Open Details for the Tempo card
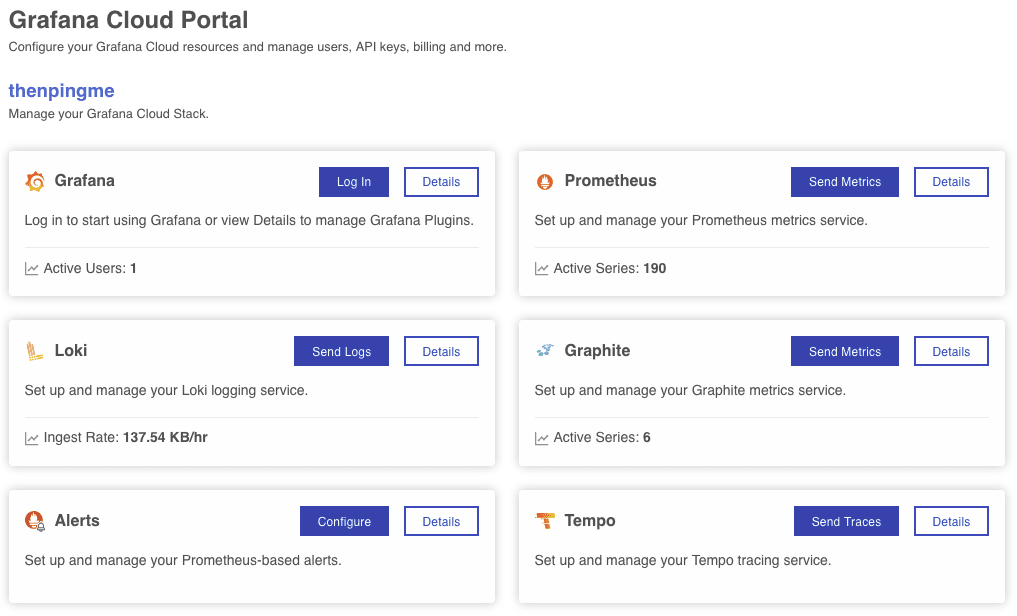1017x616 pixels. click(x=951, y=521)
